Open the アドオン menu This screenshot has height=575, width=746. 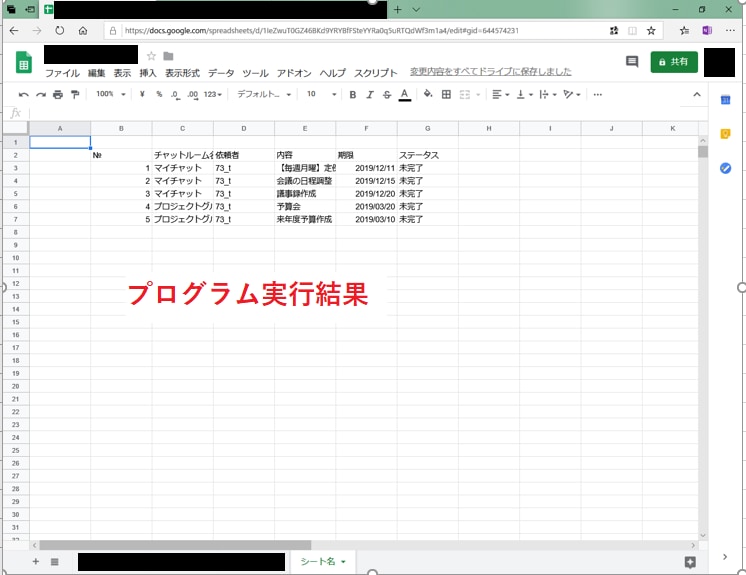294,73
